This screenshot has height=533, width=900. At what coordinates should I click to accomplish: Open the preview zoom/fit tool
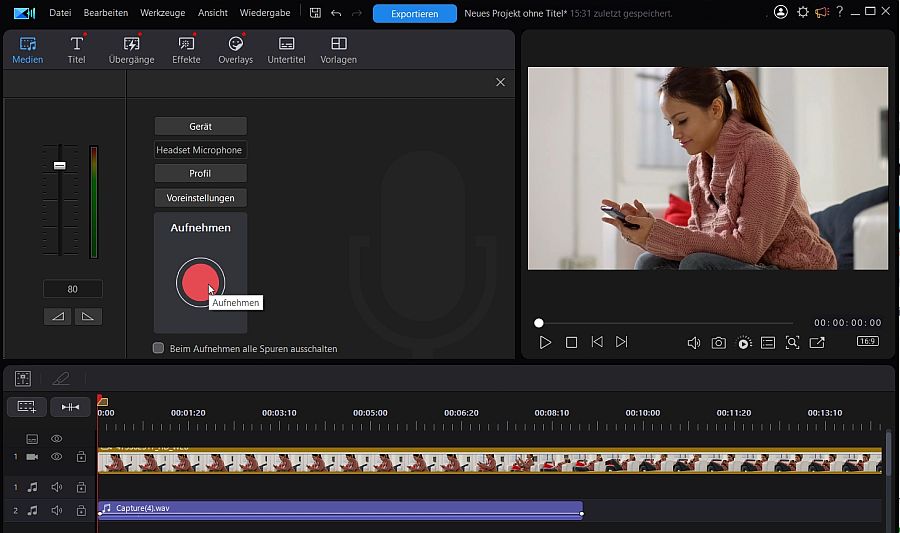[792, 342]
